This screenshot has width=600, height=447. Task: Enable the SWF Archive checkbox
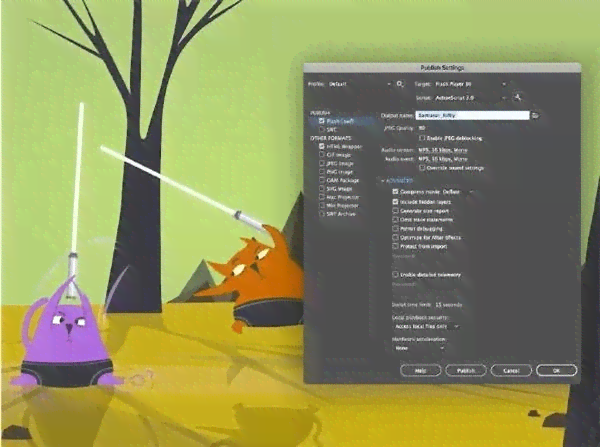[321, 214]
